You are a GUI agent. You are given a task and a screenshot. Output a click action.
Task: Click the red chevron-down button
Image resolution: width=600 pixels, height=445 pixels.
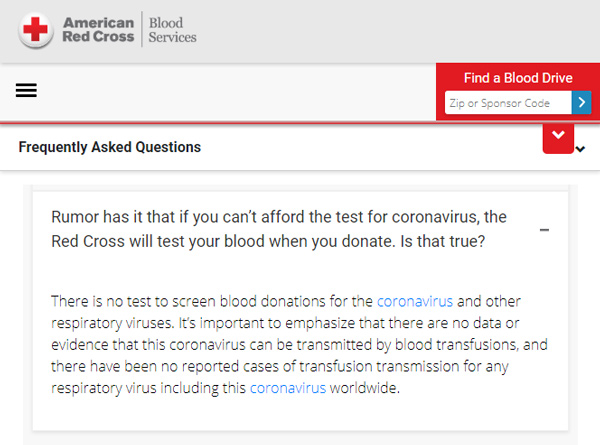[558, 135]
